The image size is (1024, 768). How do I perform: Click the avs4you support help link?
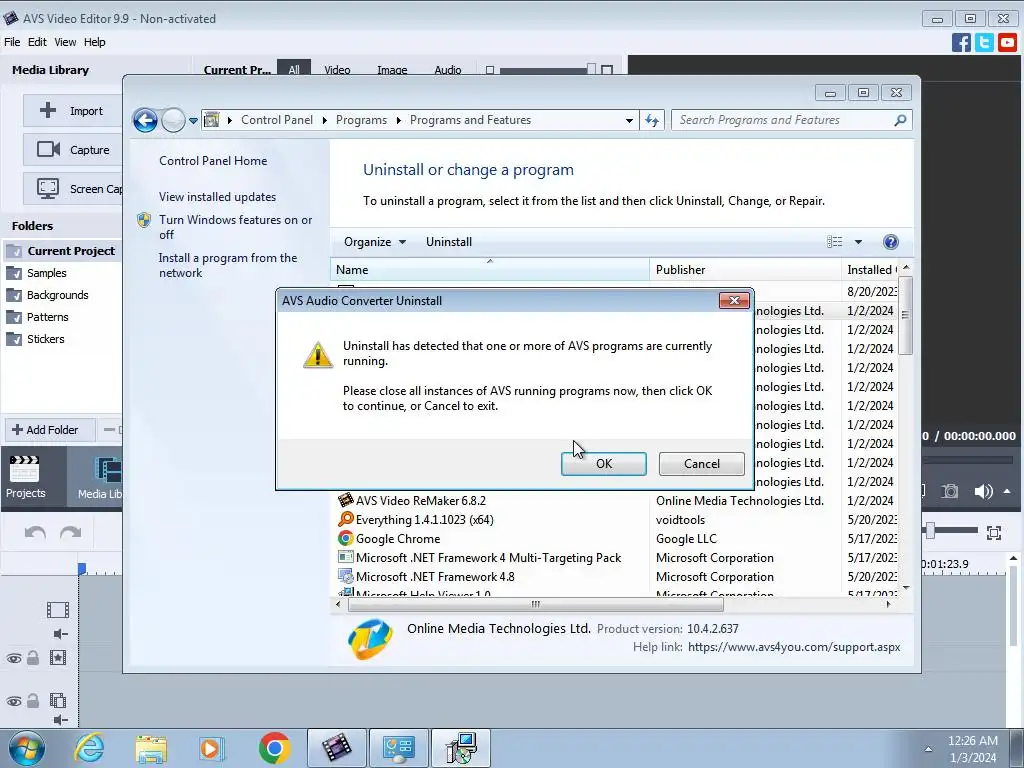pos(794,647)
